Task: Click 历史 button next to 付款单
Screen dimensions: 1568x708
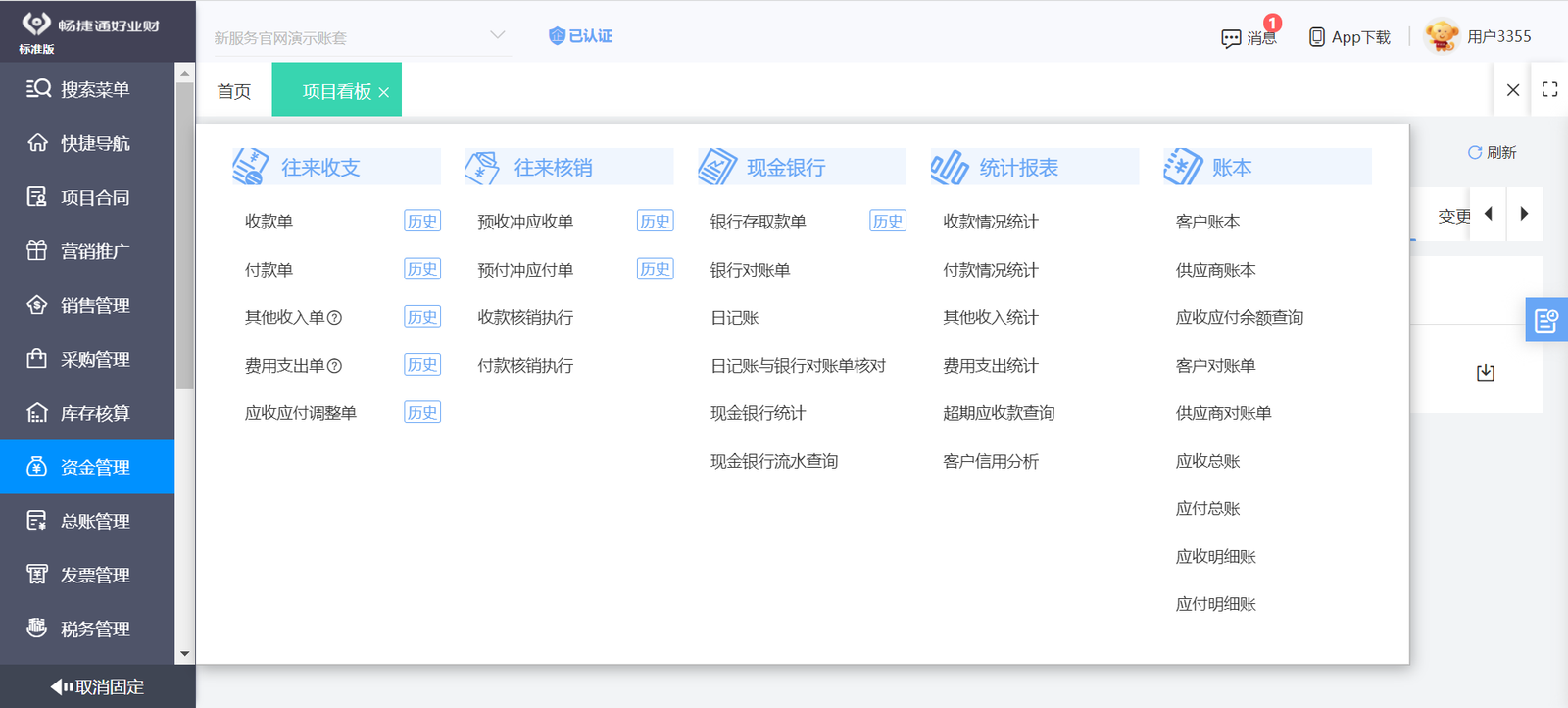Action: pyautogui.click(x=422, y=269)
